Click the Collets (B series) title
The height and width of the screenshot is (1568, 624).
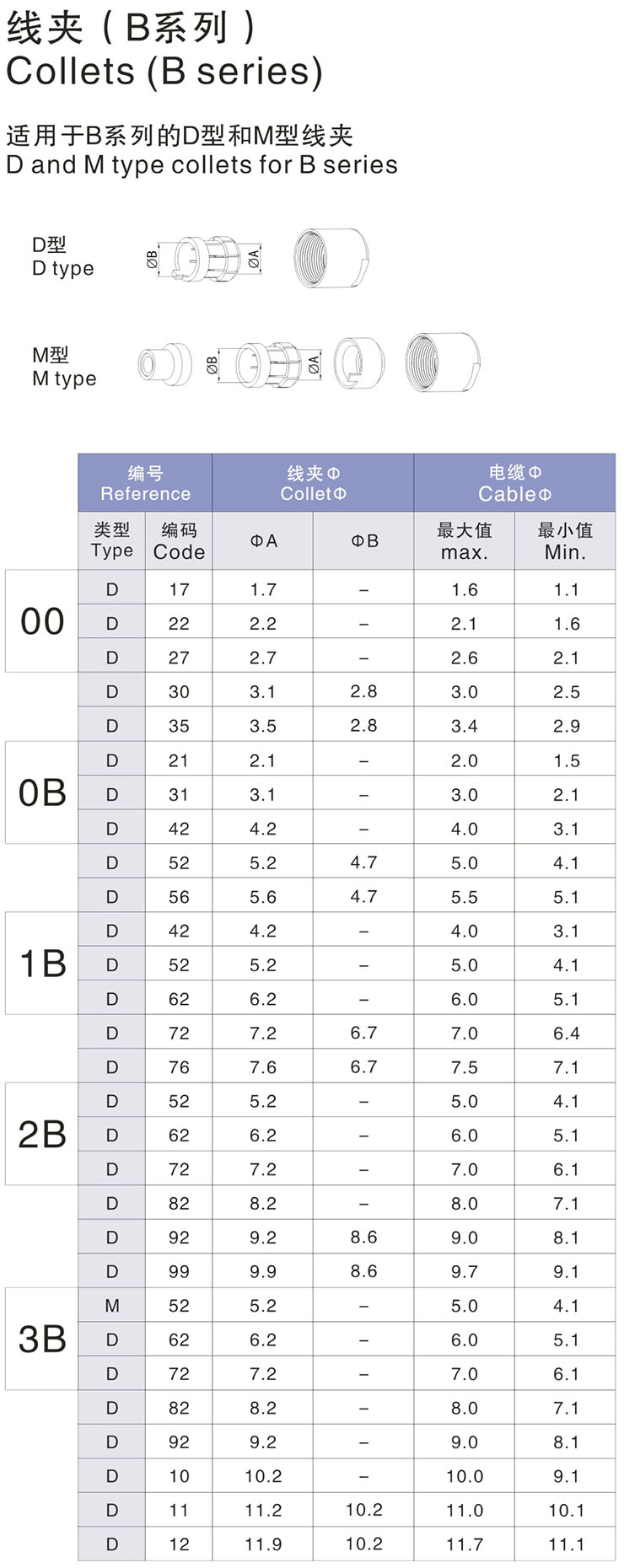[x=164, y=71]
